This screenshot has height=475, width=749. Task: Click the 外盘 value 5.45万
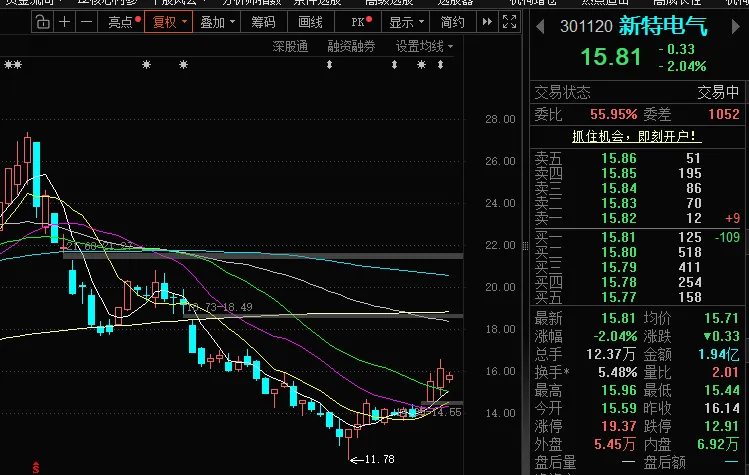click(615, 444)
